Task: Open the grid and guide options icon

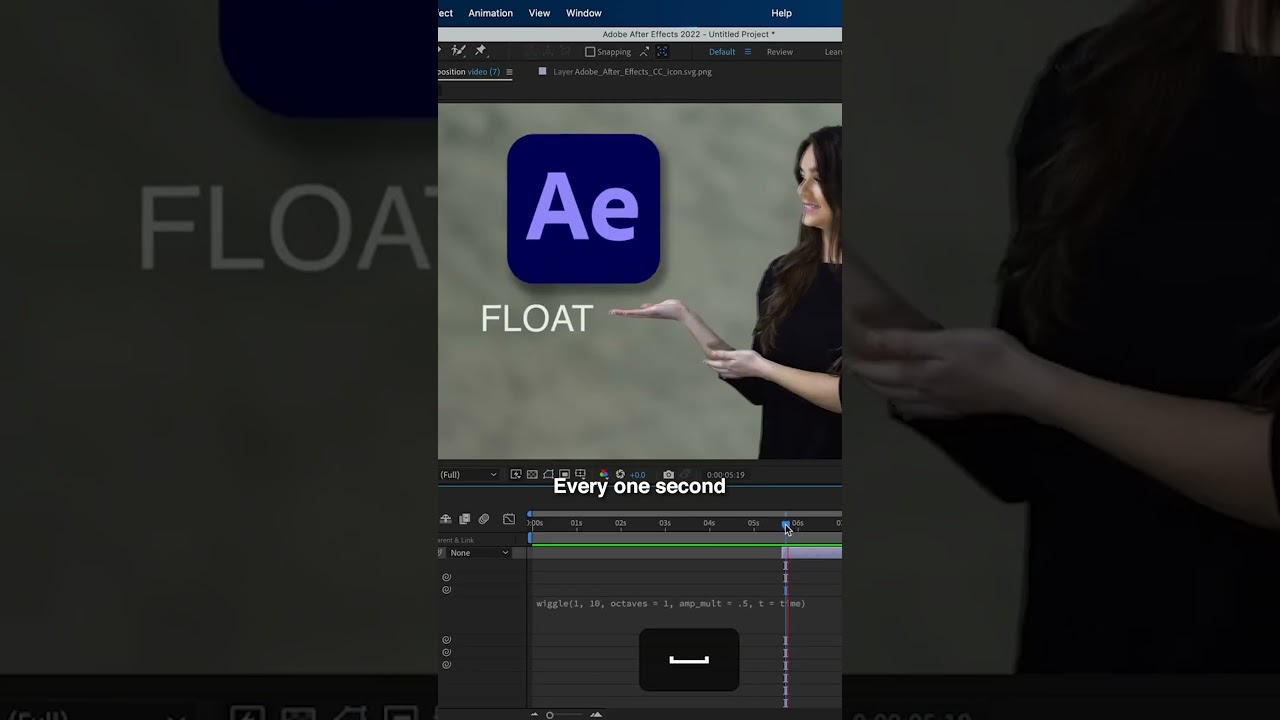Action: tap(580, 474)
